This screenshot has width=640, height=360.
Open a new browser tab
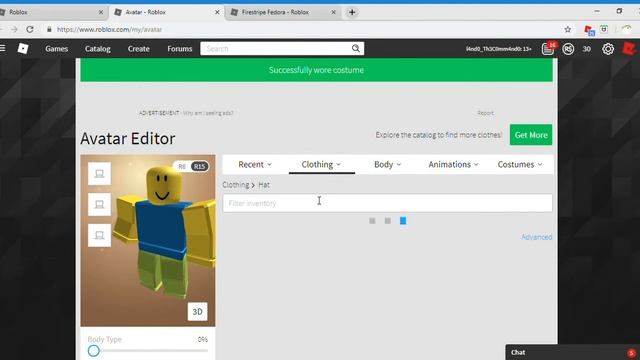click(352, 12)
